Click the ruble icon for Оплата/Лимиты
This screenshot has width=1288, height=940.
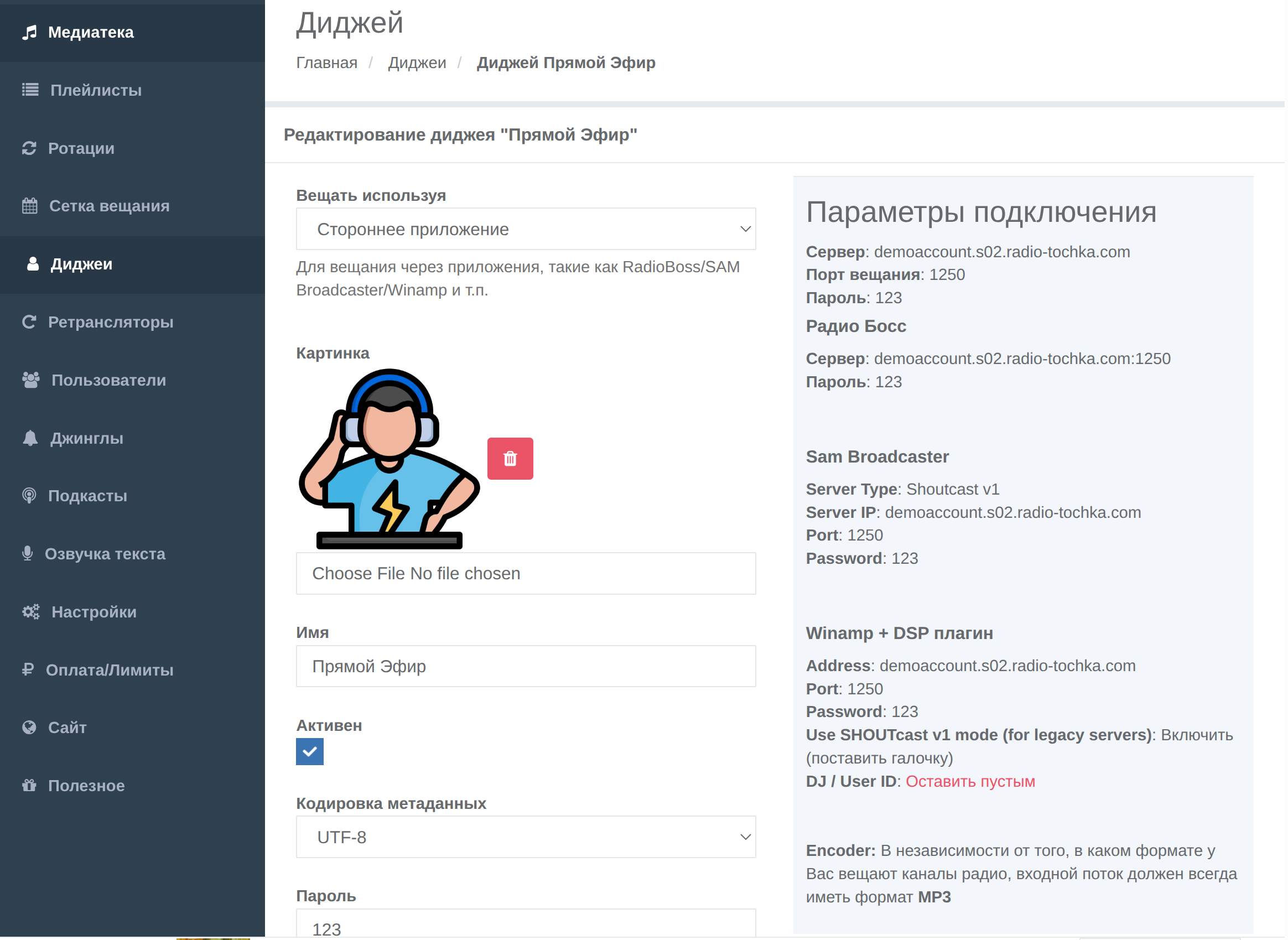pyautogui.click(x=28, y=669)
